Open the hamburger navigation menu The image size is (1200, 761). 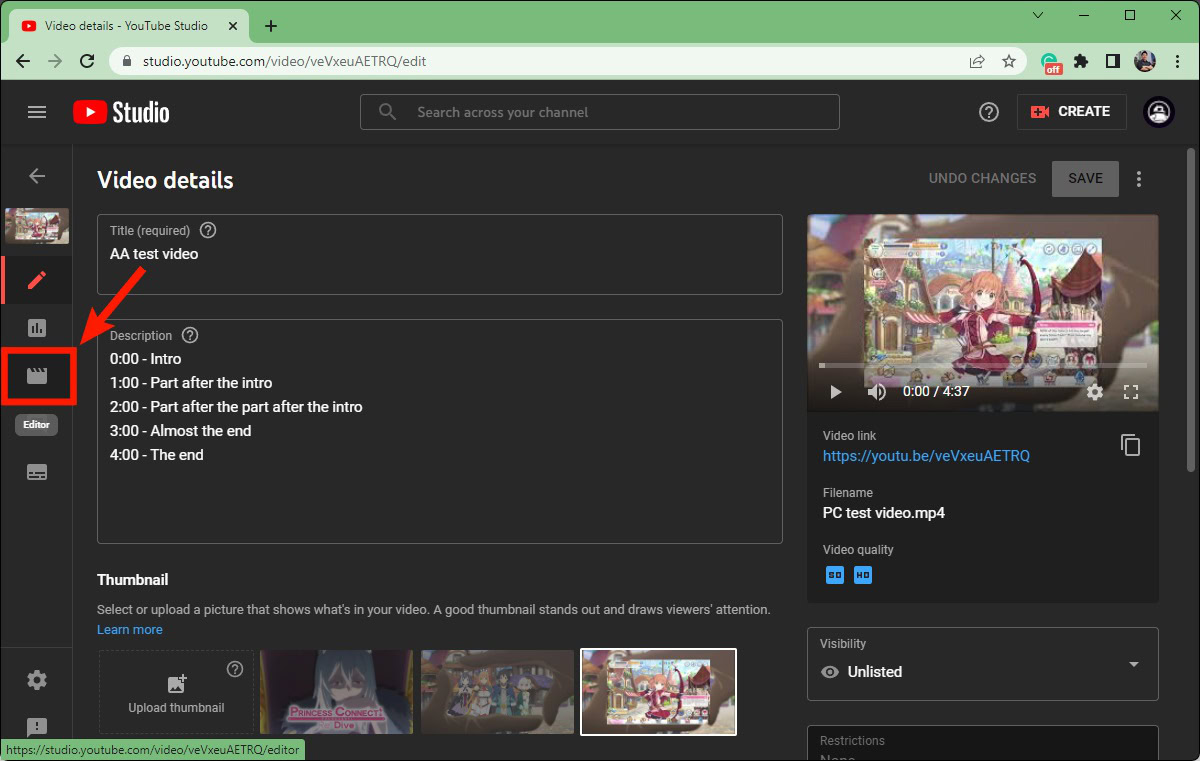(37, 112)
